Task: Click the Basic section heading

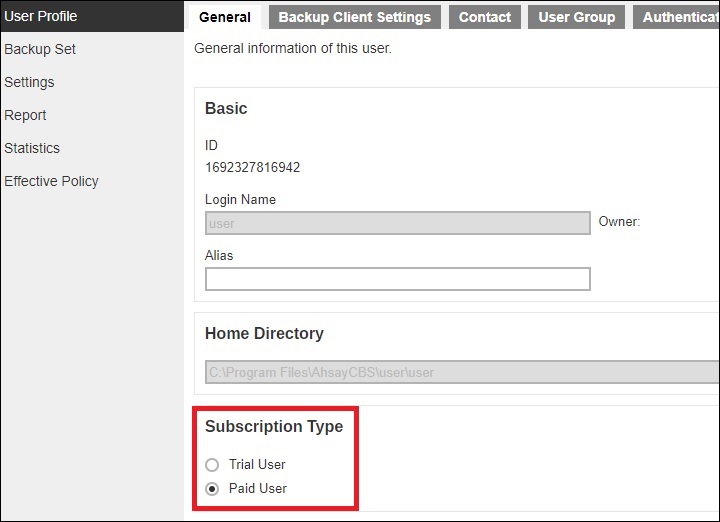Action: click(226, 108)
